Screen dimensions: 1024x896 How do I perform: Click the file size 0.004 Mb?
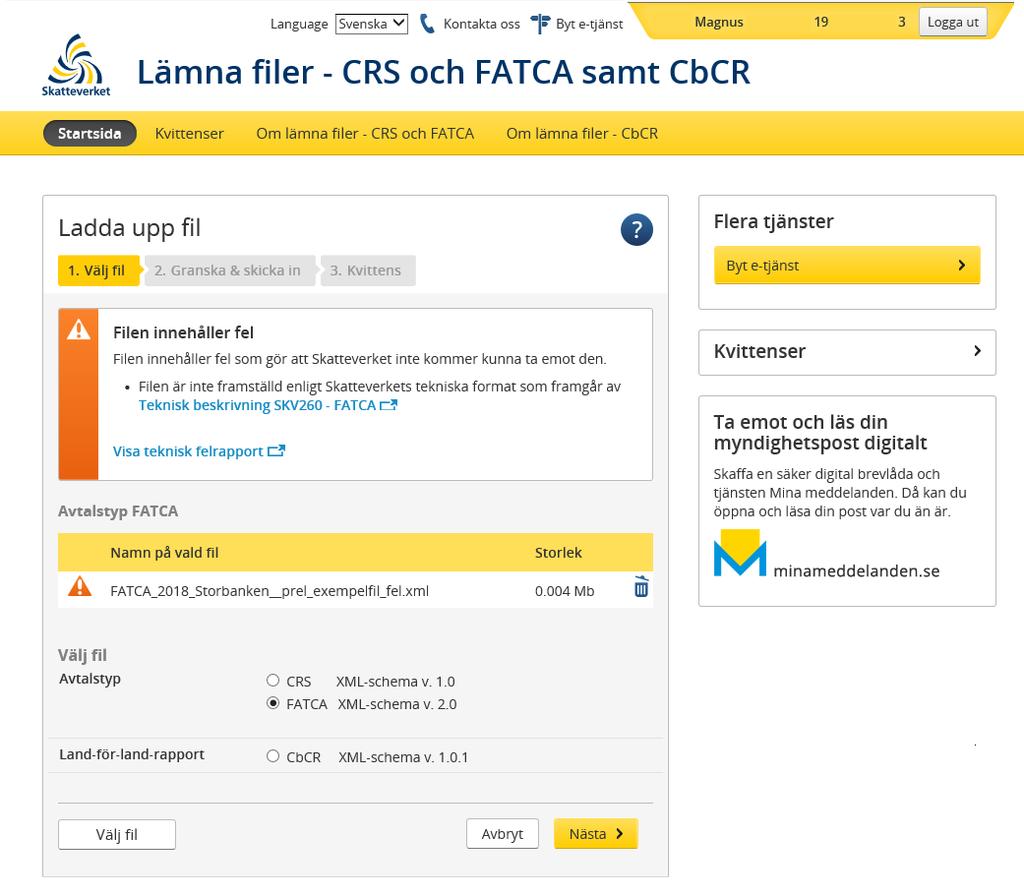tap(564, 590)
